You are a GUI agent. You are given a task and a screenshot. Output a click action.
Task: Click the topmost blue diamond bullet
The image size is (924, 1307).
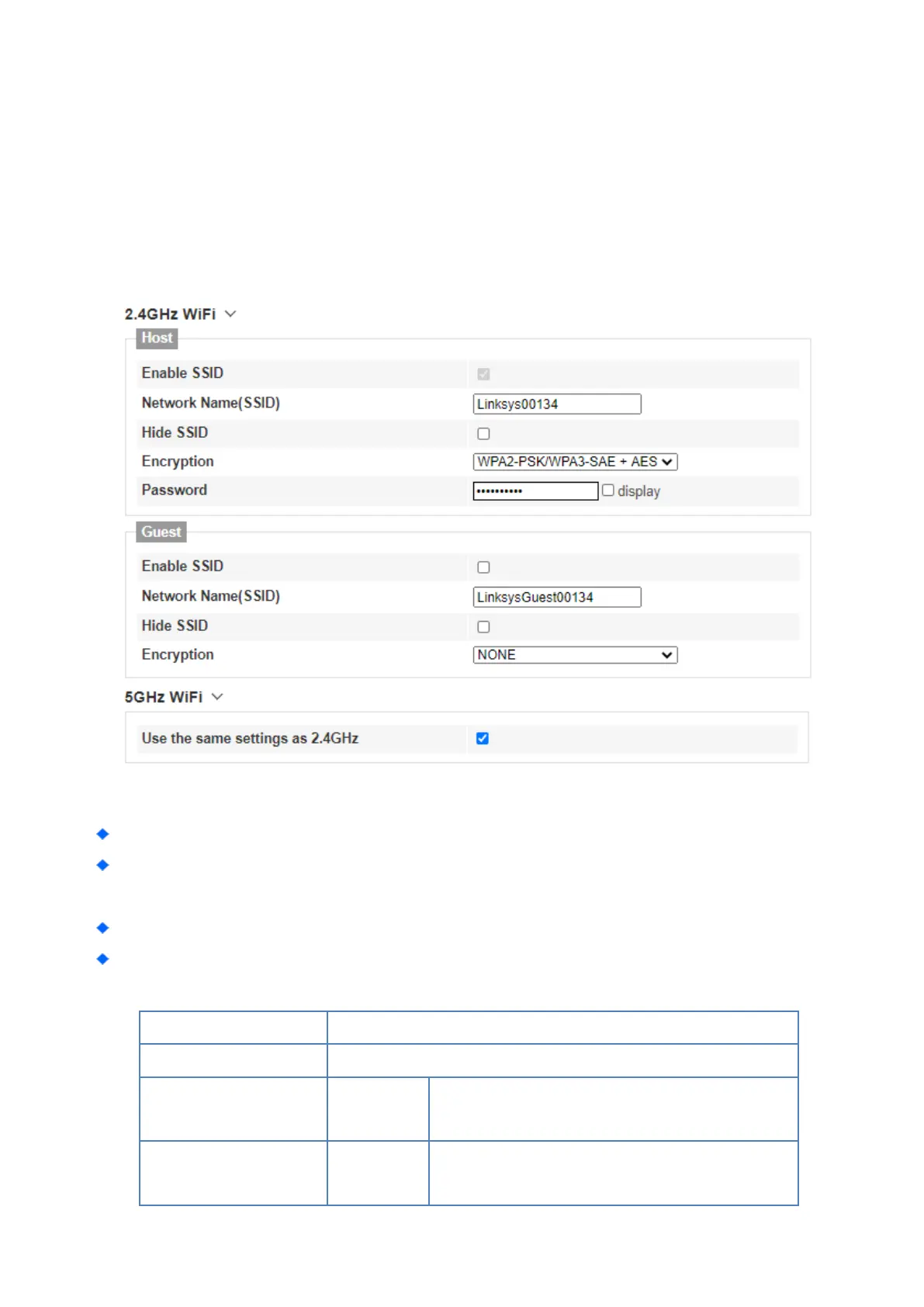(102, 834)
